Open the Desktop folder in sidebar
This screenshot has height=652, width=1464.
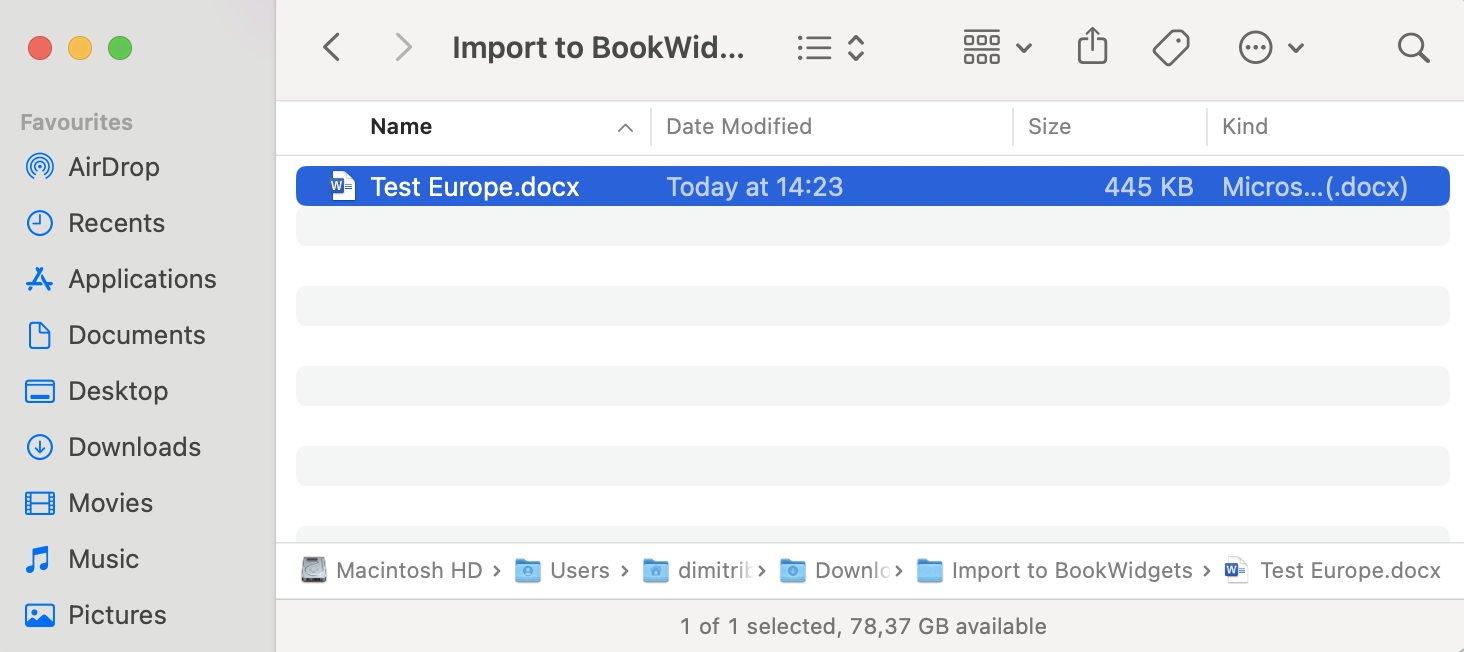pos(116,391)
